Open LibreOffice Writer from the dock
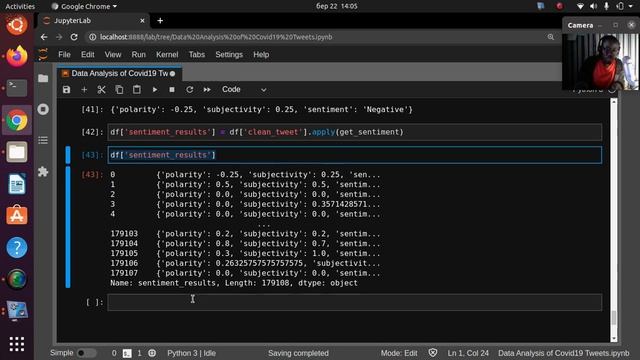Screen dimensions: 640x360 click(x=17, y=184)
